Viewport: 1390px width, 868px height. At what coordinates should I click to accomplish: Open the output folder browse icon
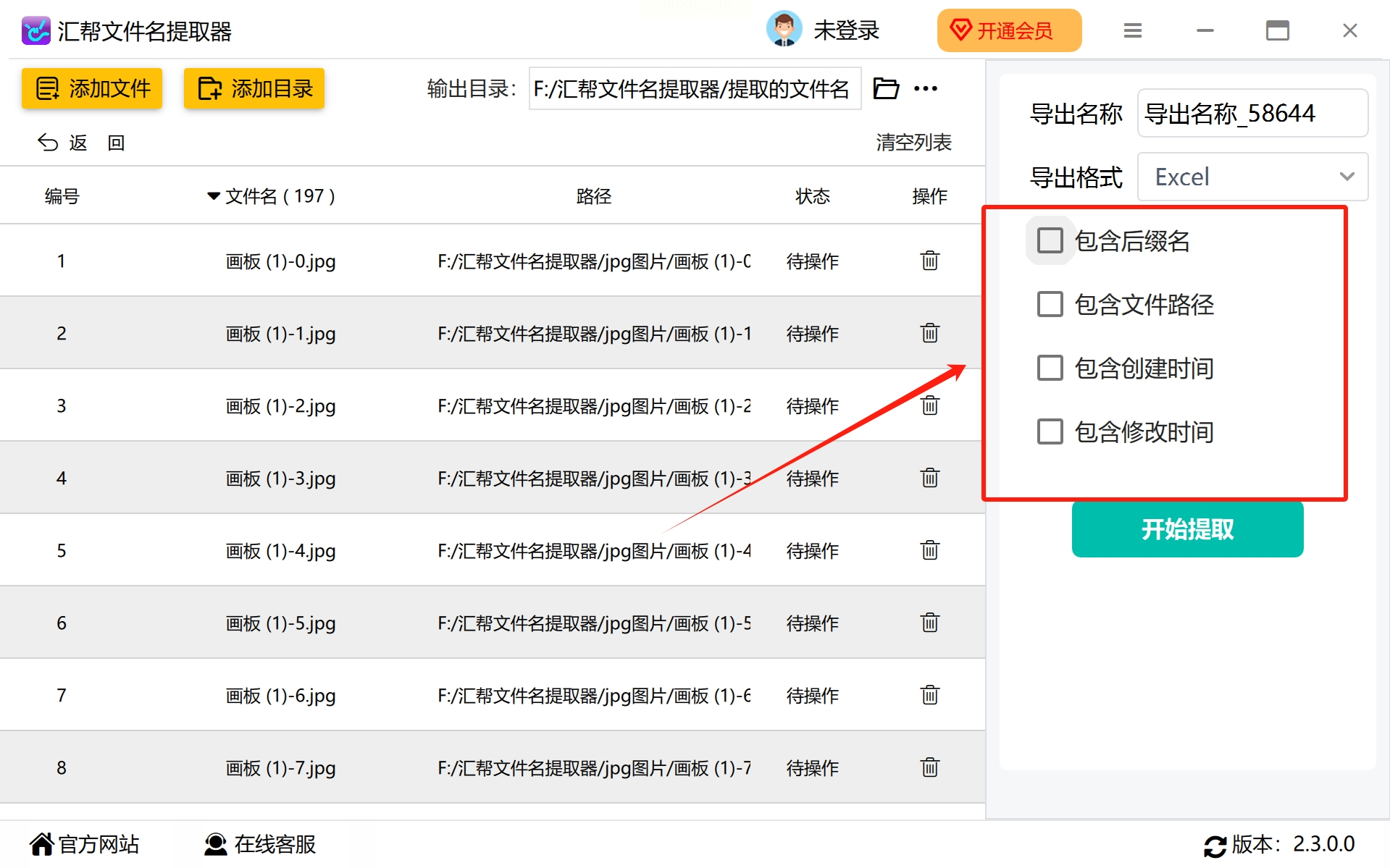(x=886, y=88)
